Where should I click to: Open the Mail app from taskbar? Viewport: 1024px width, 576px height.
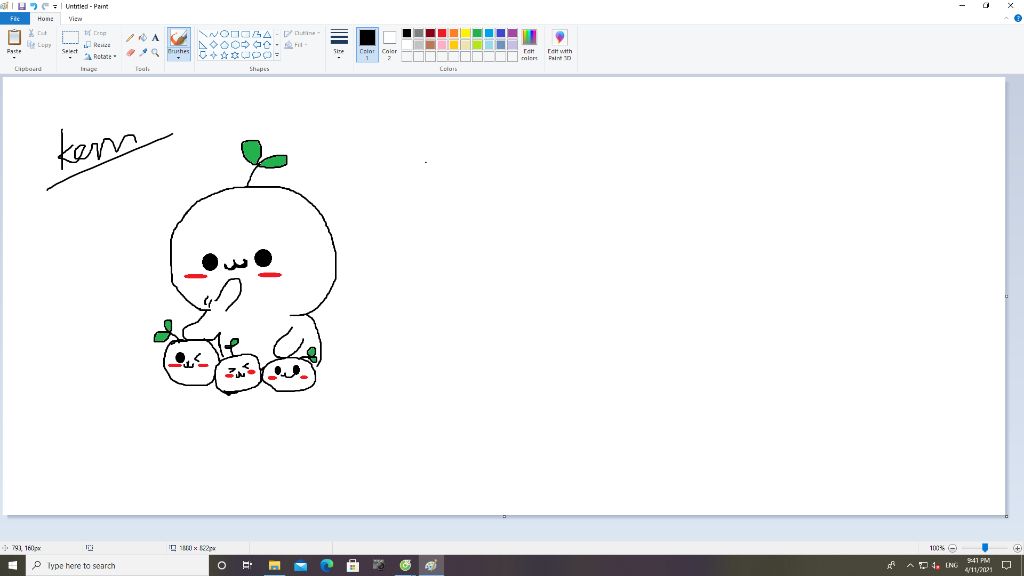click(300, 566)
